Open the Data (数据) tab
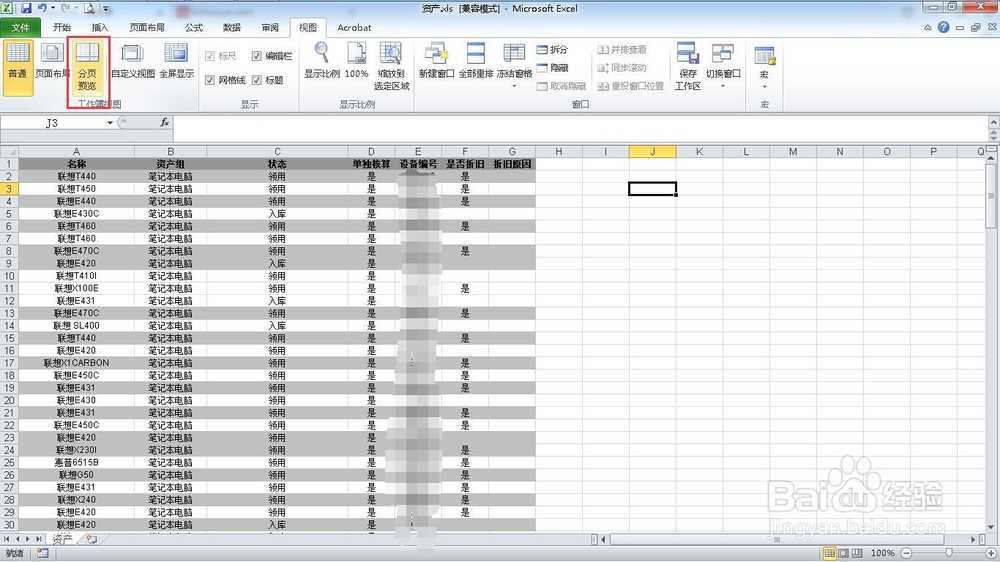 [x=232, y=27]
